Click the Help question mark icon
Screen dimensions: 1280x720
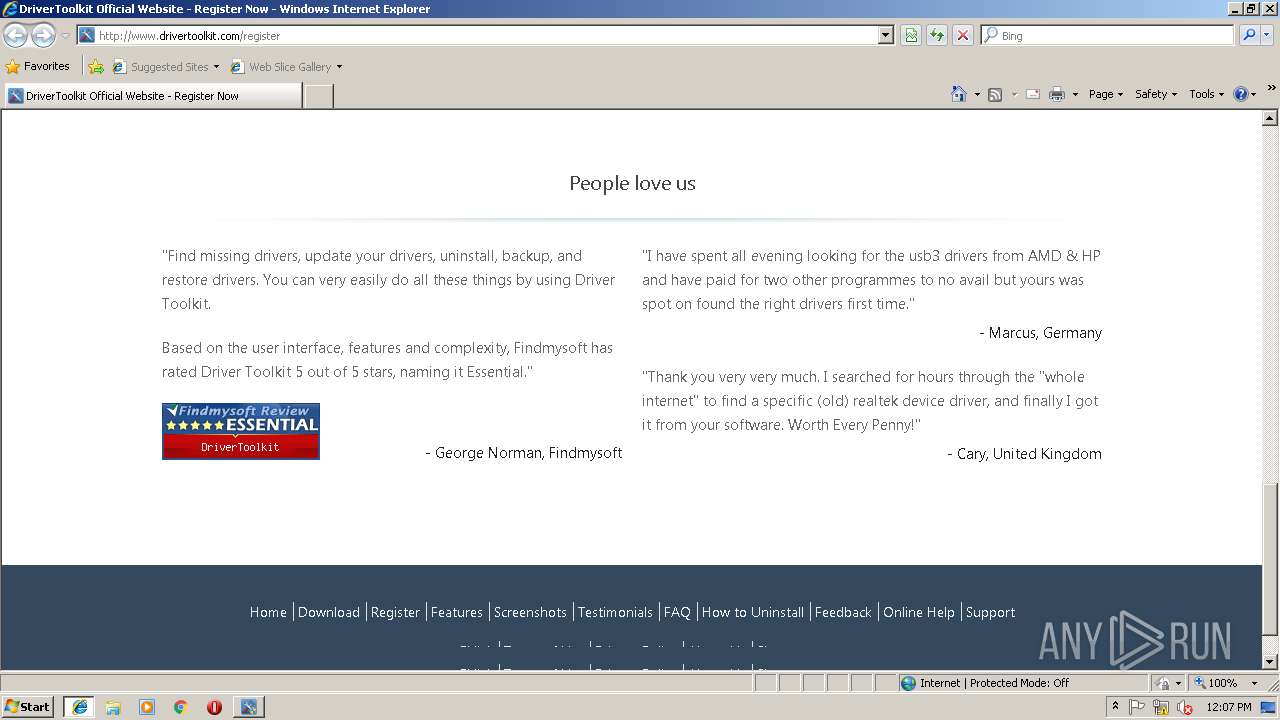(x=1241, y=94)
